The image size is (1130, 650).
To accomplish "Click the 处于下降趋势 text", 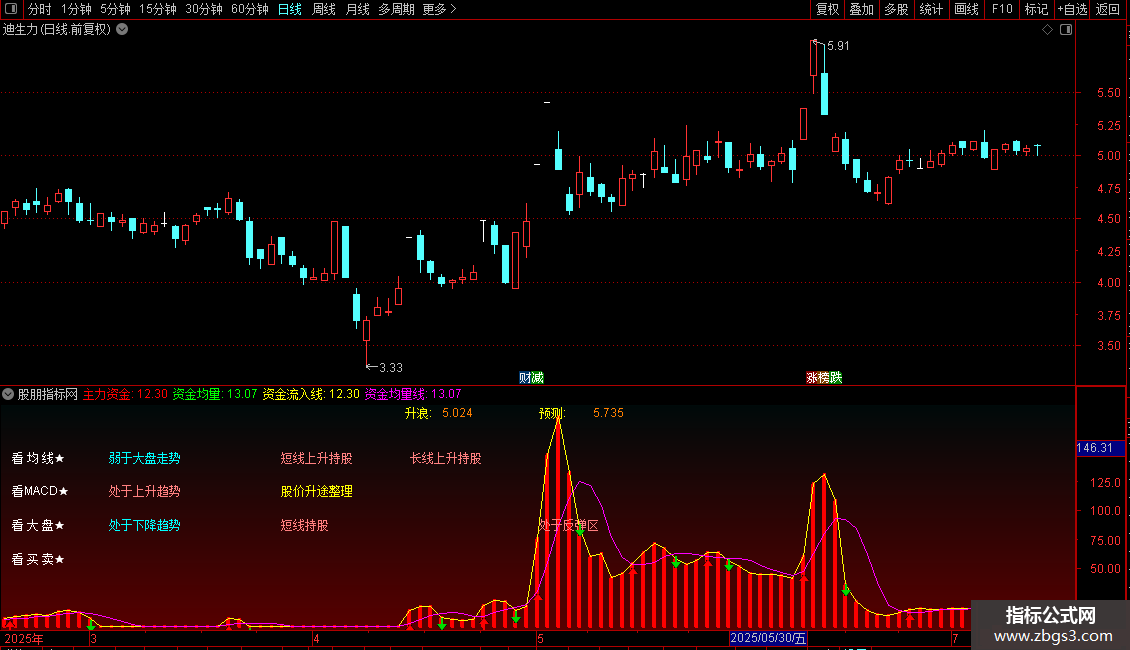I will pos(144,525).
